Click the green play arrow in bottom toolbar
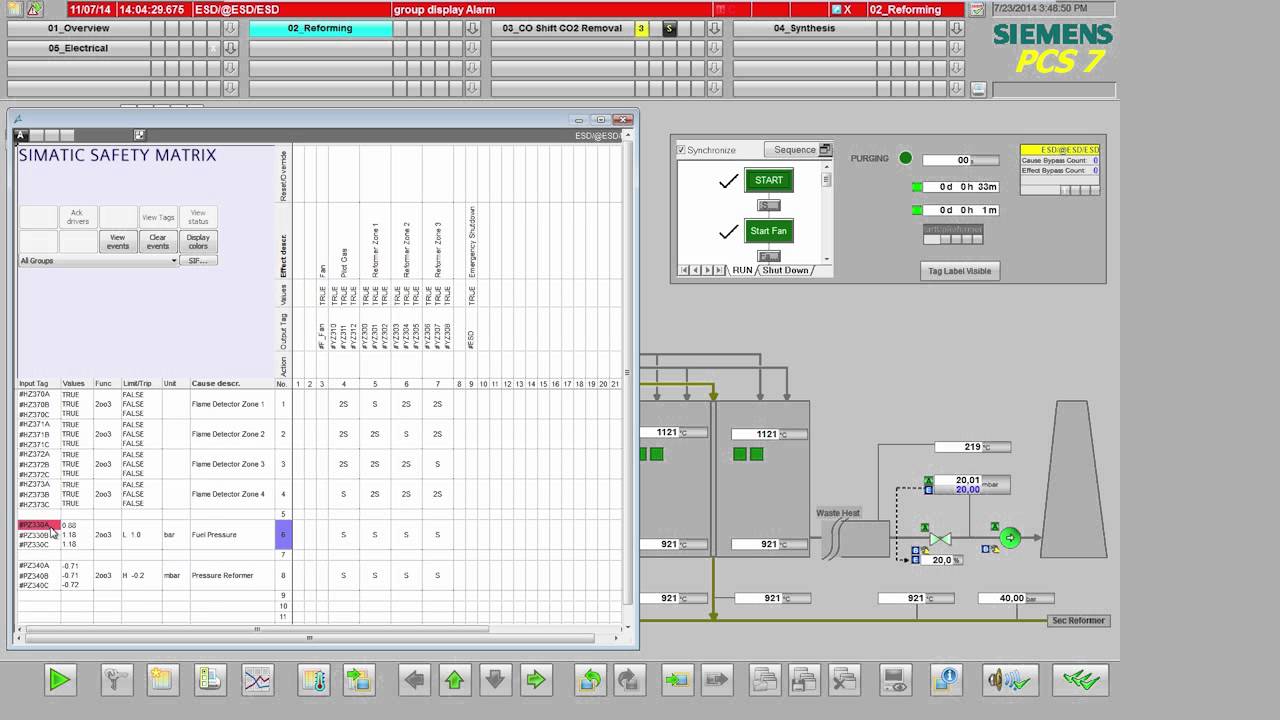Image resolution: width=1280 pixels, height=720 pixels. (59, 680)
